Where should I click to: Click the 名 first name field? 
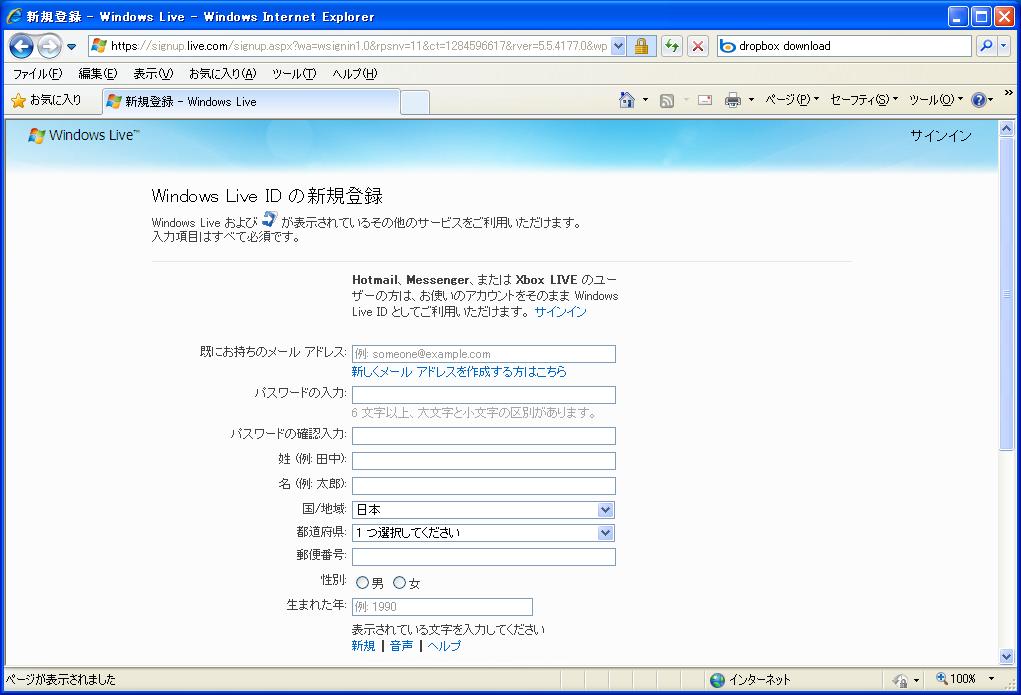(483, 485)
